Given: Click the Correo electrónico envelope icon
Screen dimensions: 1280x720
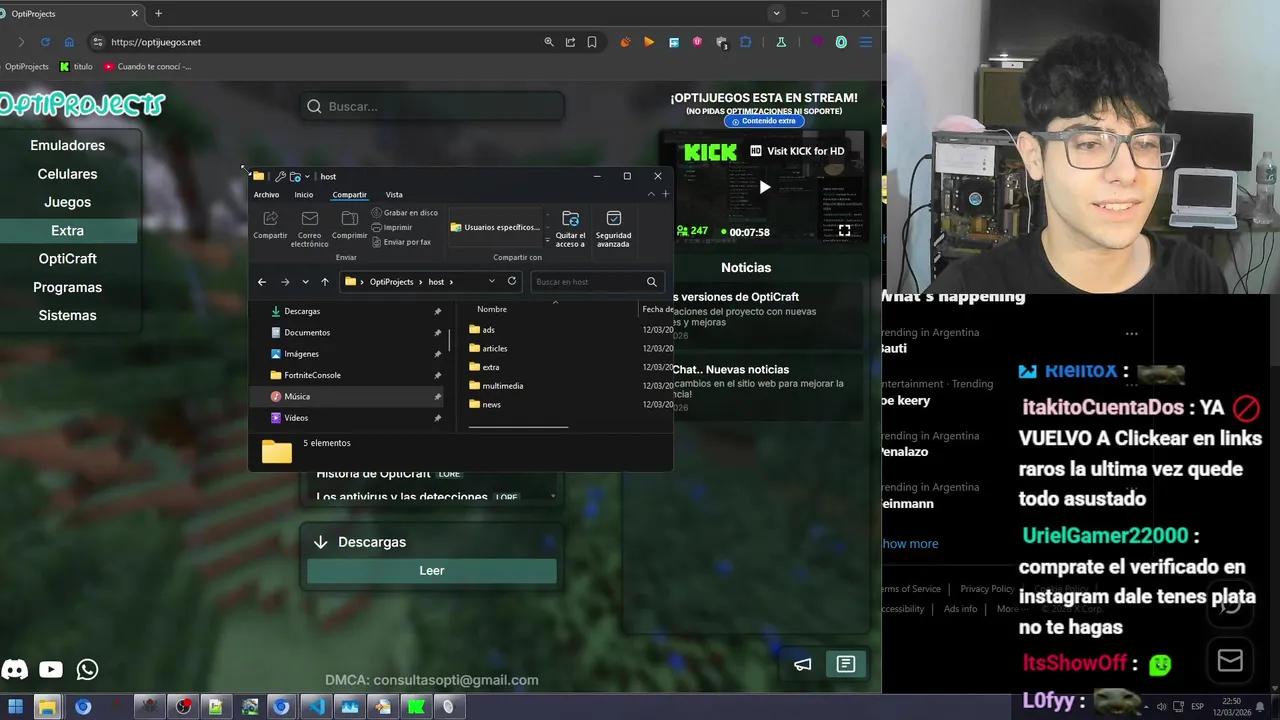Looking at the screenshot, I should coord(309,228).
